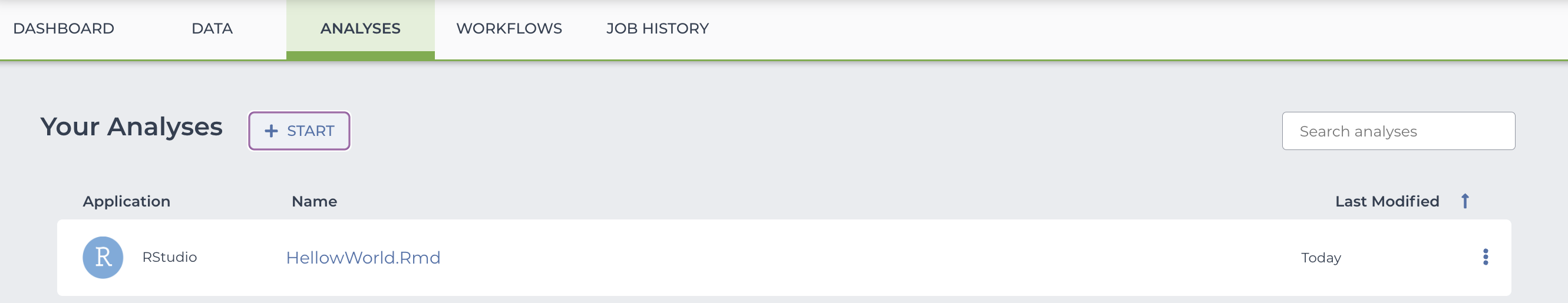Click the green underline beneath ANALYSES tab
Screen dimensions: 1568x303
point(361,56)
